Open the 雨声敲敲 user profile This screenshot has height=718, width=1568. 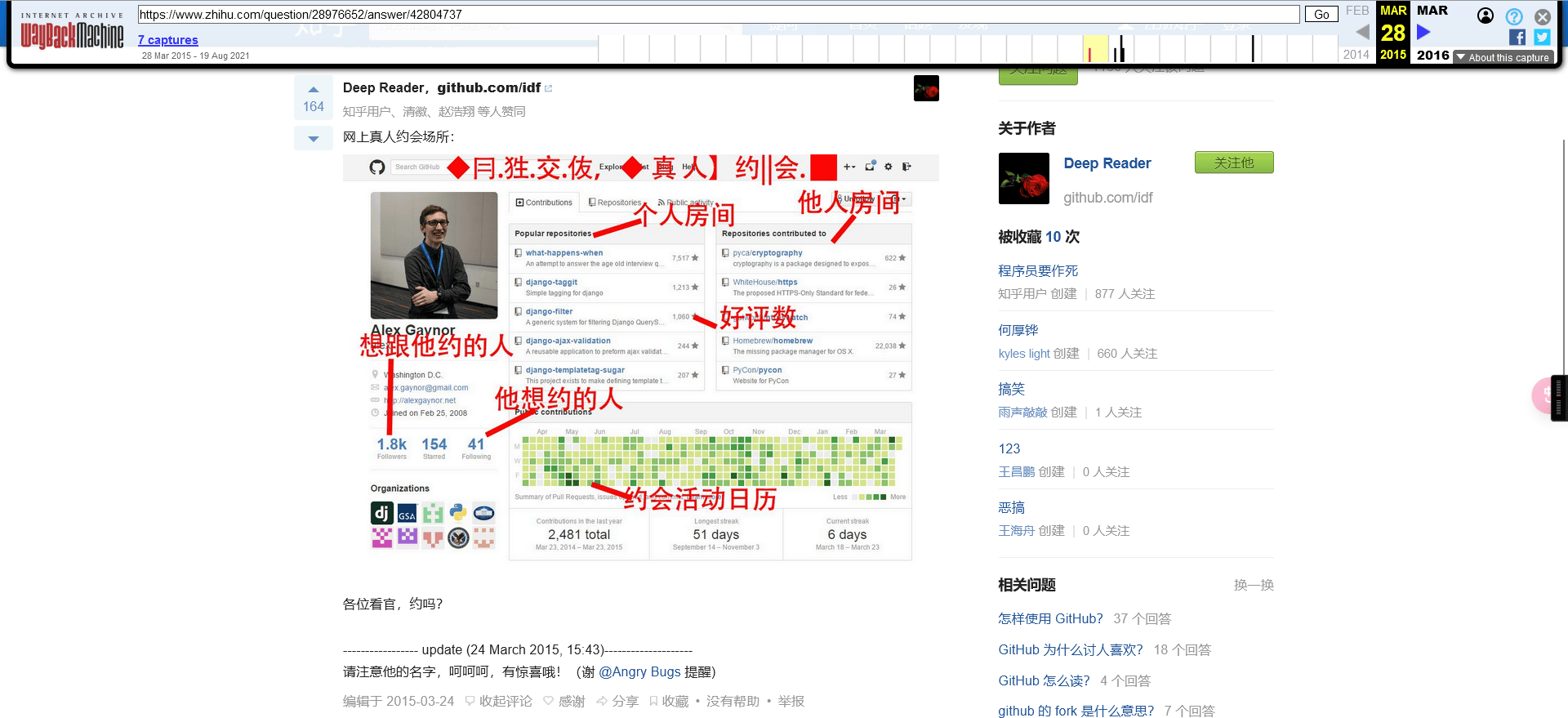1022,413
